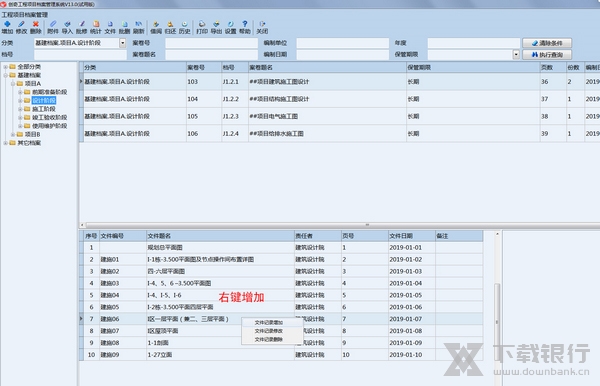Image resolution: width=600 pixels, height=386 pixels.
Task: Open the 保管期限 dropdown arrow
Action: [x=516, y=54]
